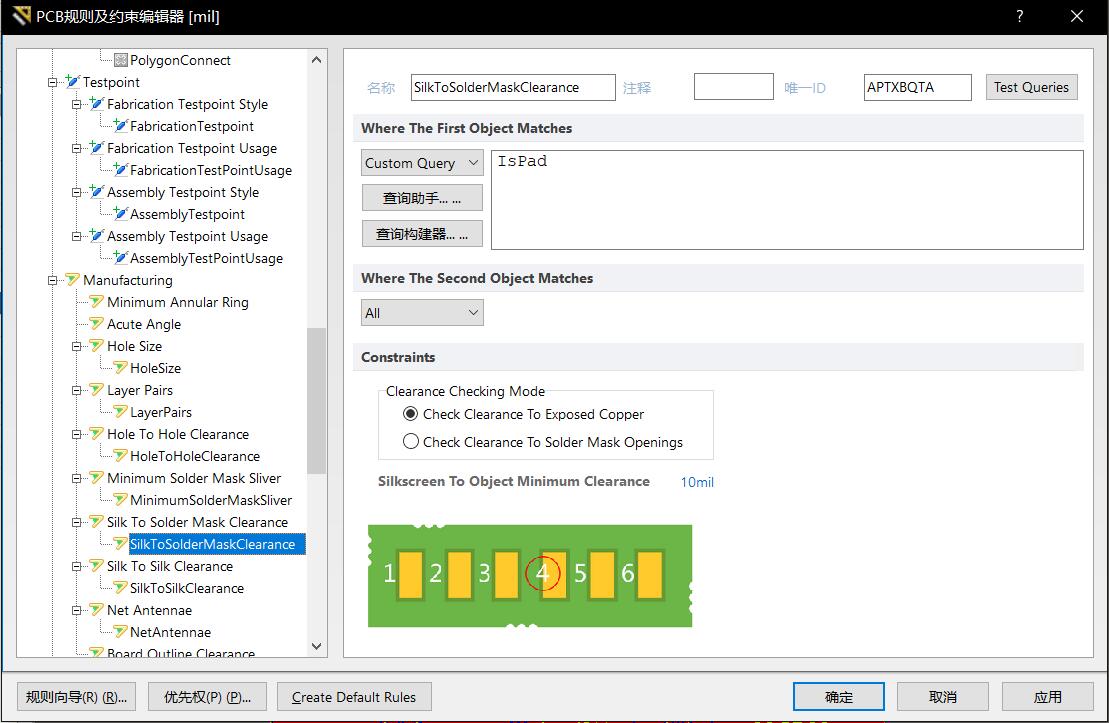Click the PolygonConnect rule icon
Image resolution: width=1109 pixels, height=723 pixels.
point(121,60)
